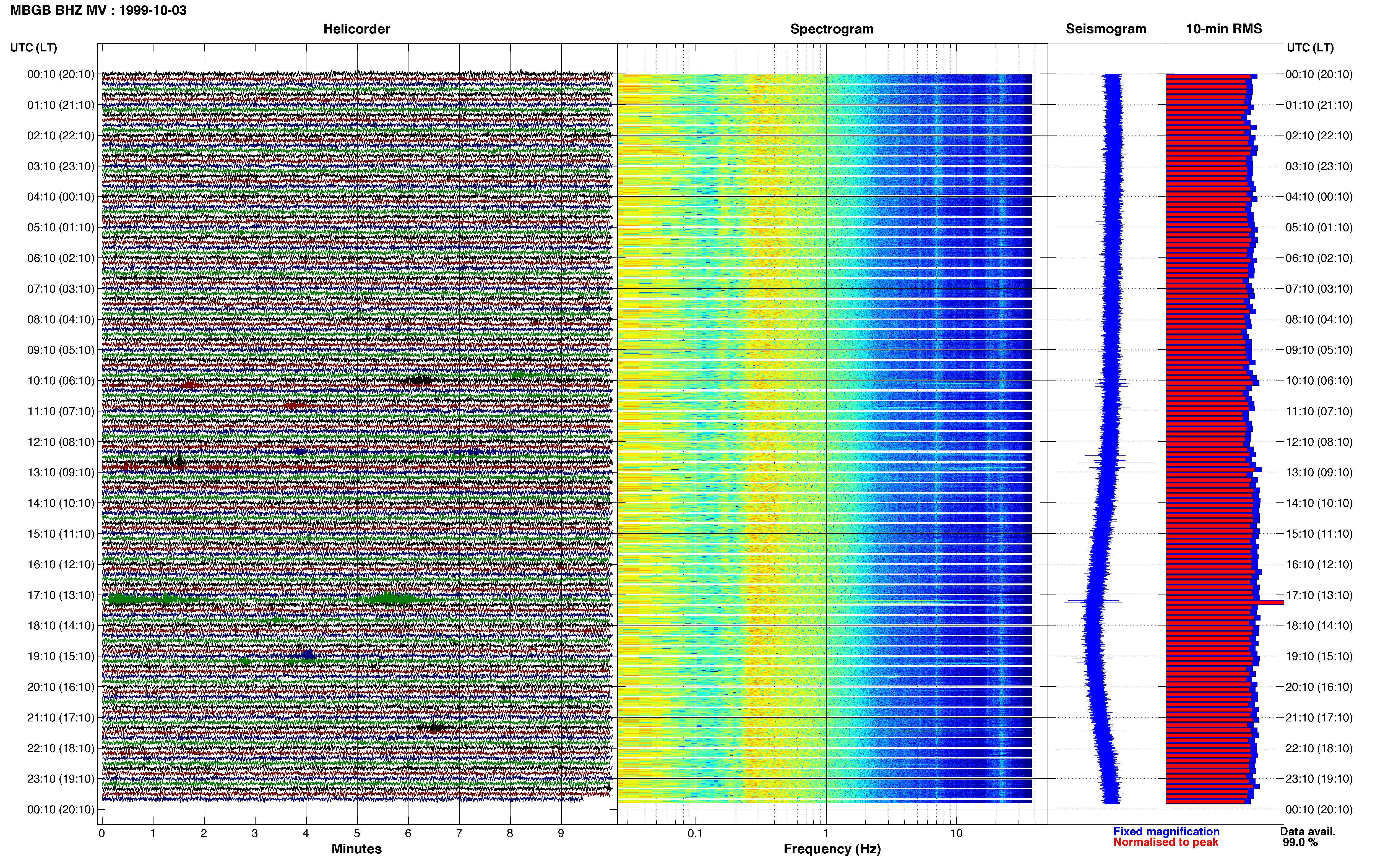Click the left 'UTC (LT)' axis label

pyautogui.click(x=33, y=48)
